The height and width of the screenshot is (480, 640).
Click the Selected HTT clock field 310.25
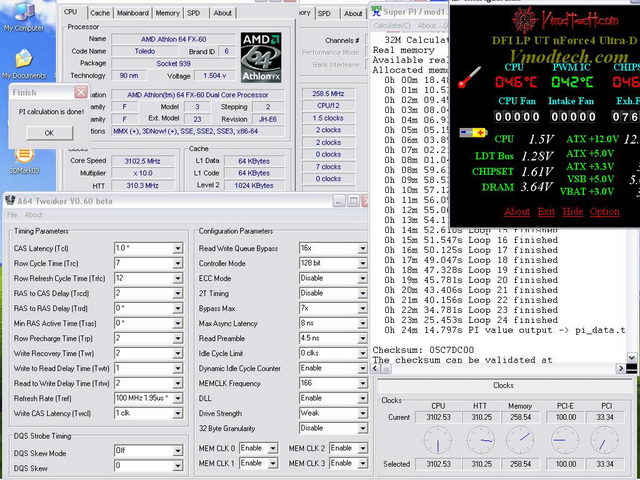point(481,464)
